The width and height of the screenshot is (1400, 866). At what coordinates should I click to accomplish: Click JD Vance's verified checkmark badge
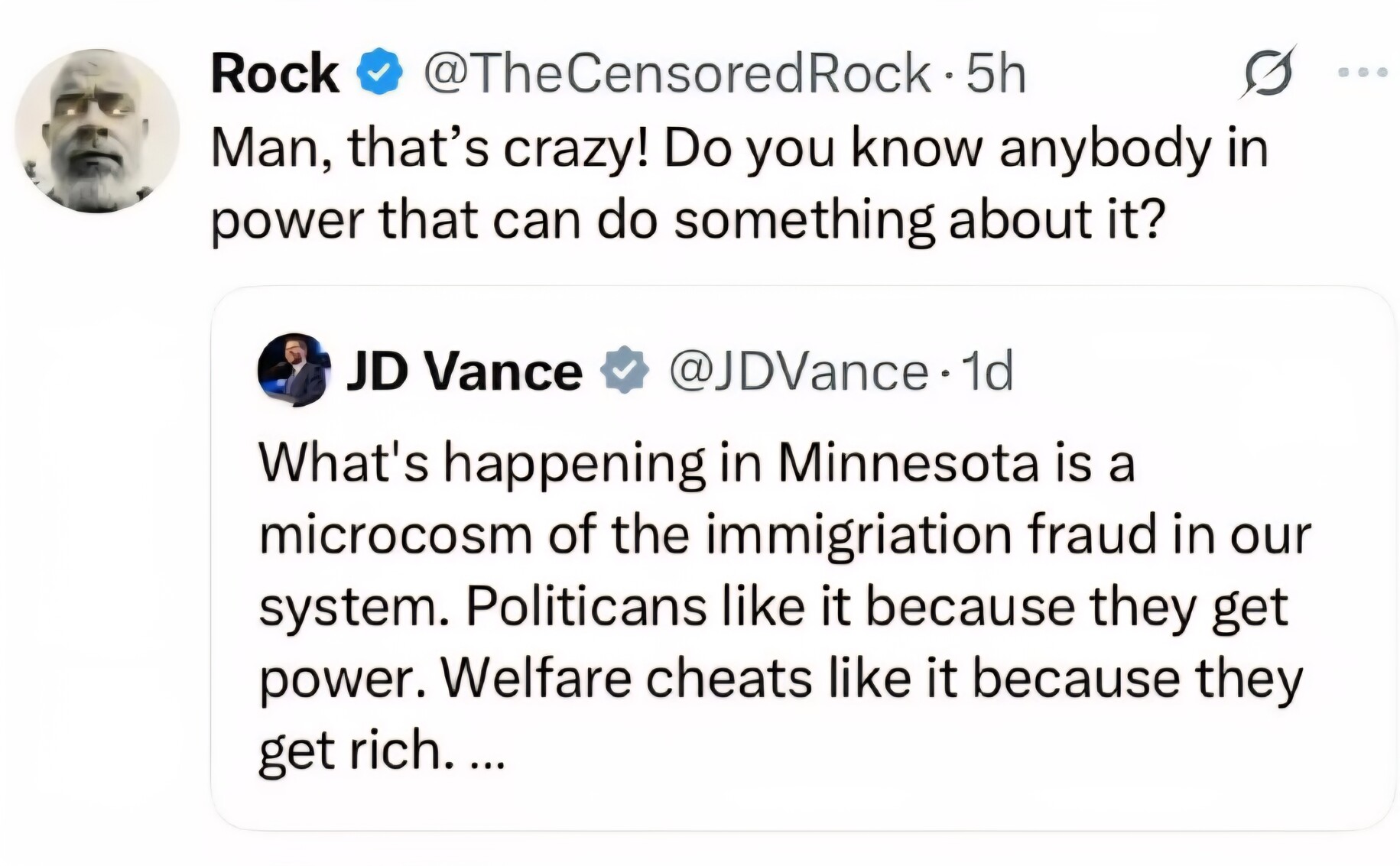625,371
